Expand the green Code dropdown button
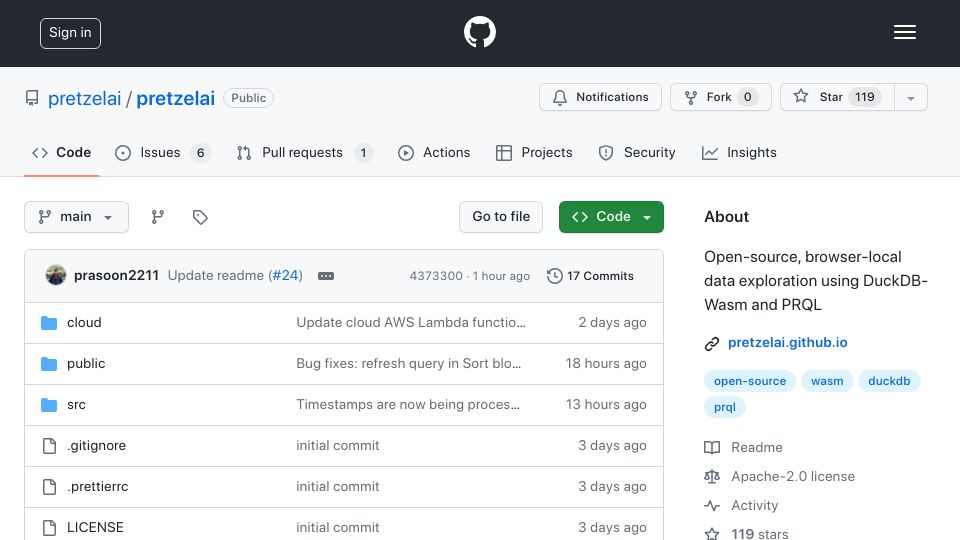Viewport: 960px width, 540px height. (x=611, y=217)
